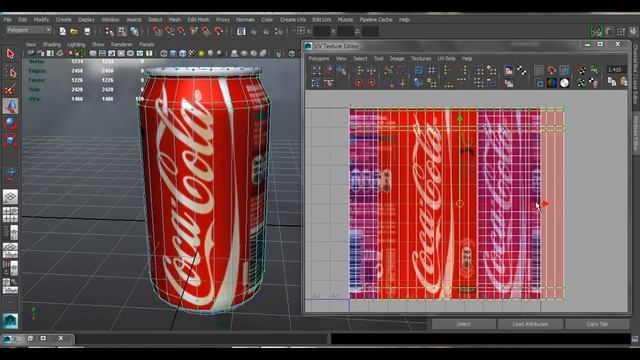Open Tool menu in UV Texture Editor

(379, 59)
